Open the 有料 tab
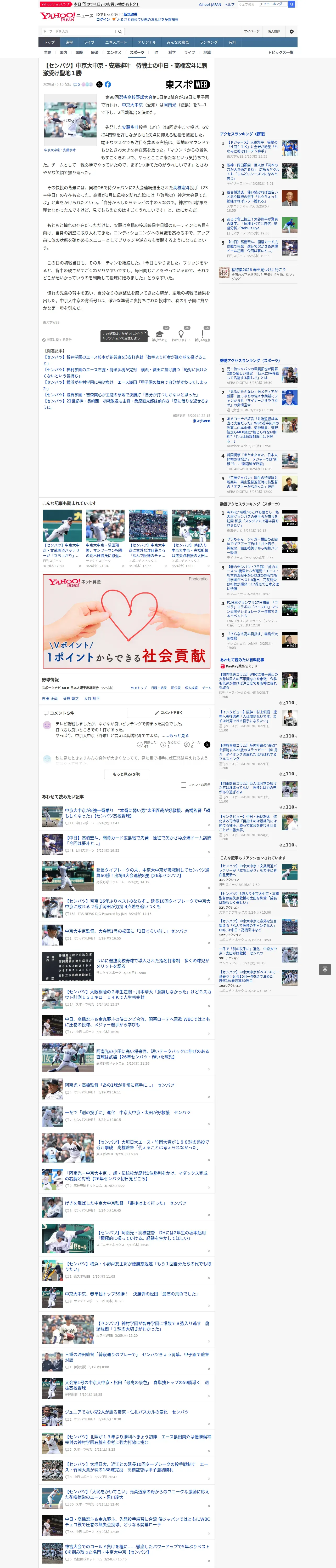The image size is (336, 1568). (x=232, y=42)
